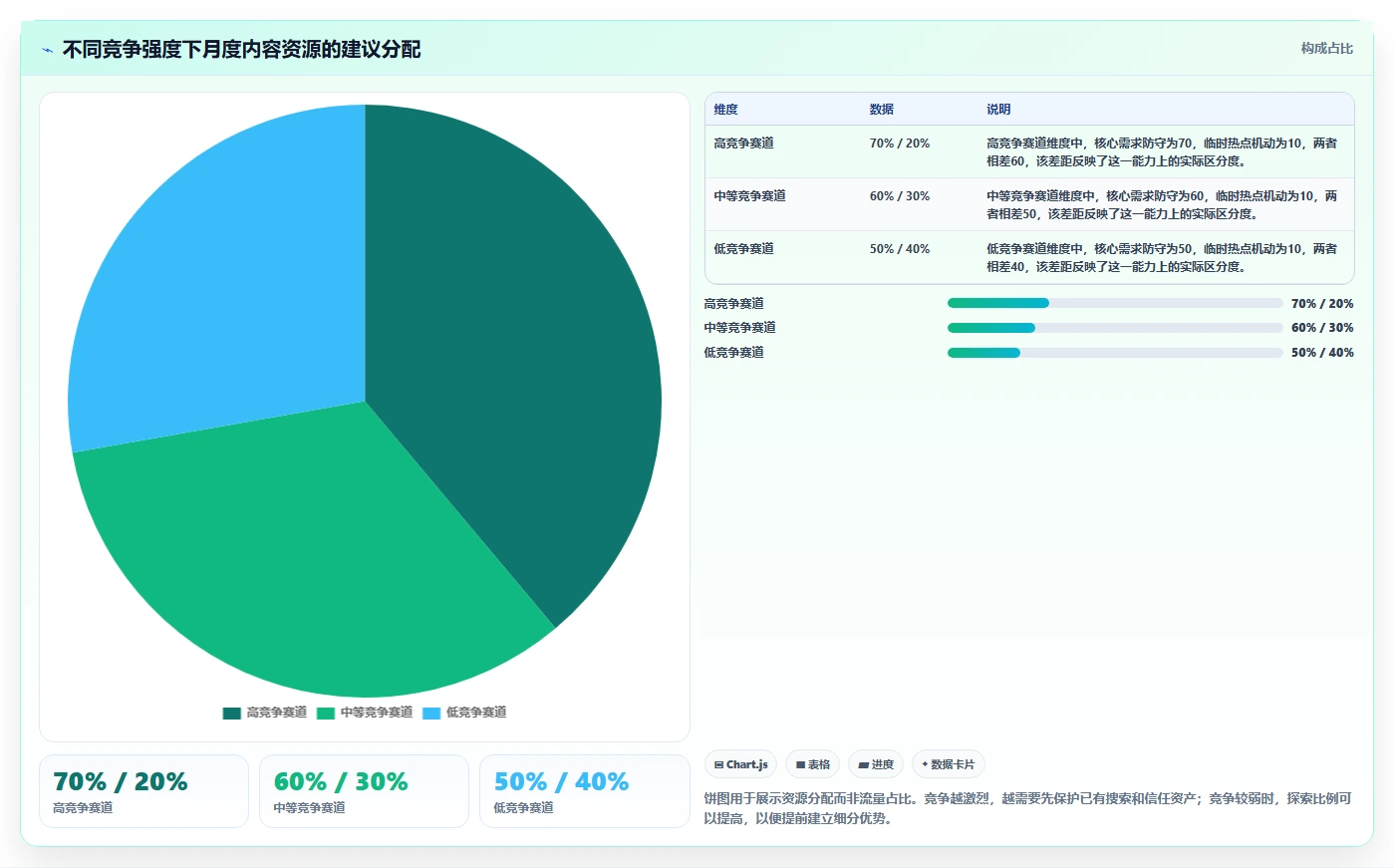This screenshot has width=1394, height=868.
Task: Click 70% / 20% value beside progress bar
Action: [x=1322, y=304]
